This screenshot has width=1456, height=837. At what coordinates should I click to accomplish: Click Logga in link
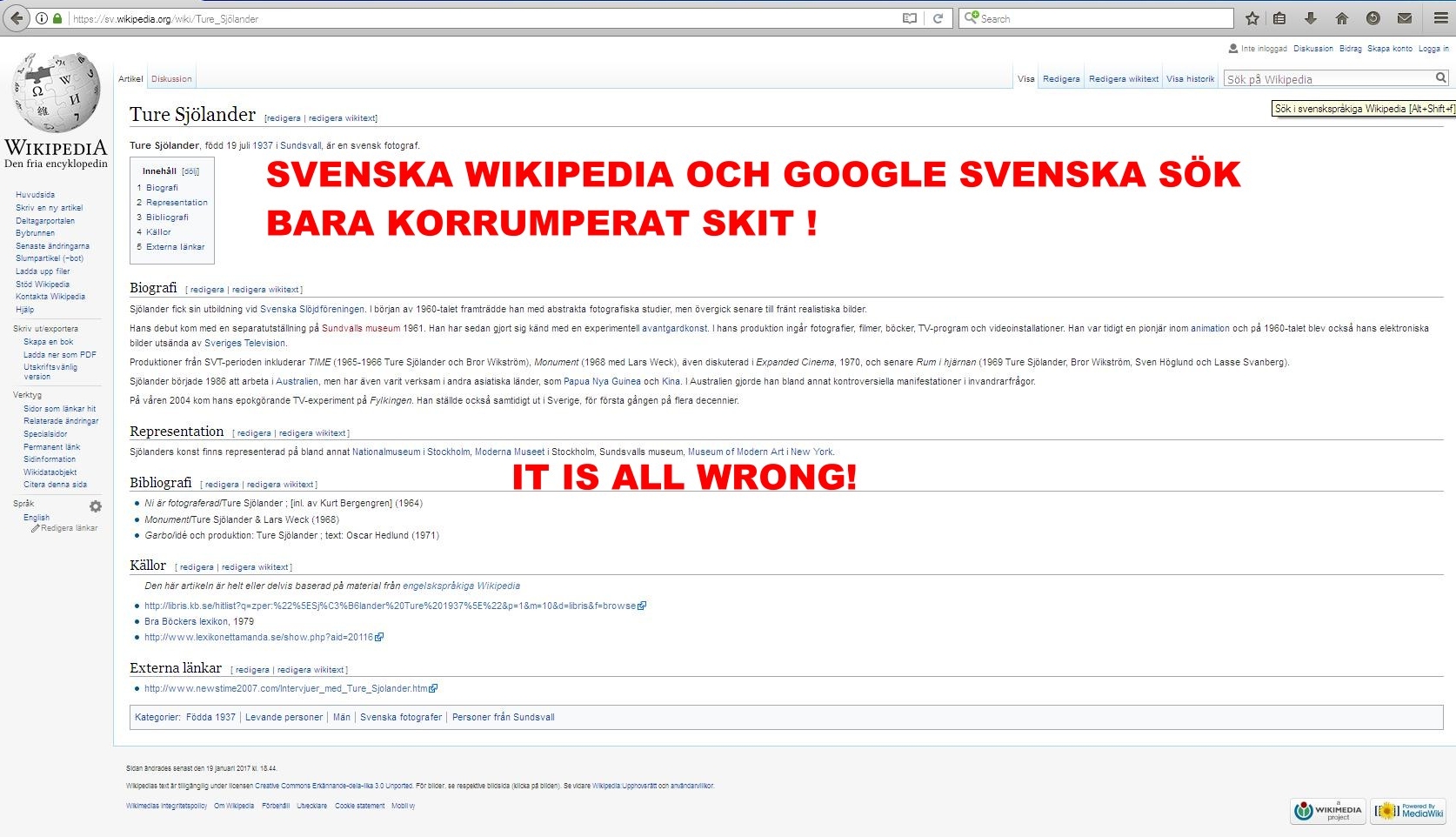[1433, 49]
